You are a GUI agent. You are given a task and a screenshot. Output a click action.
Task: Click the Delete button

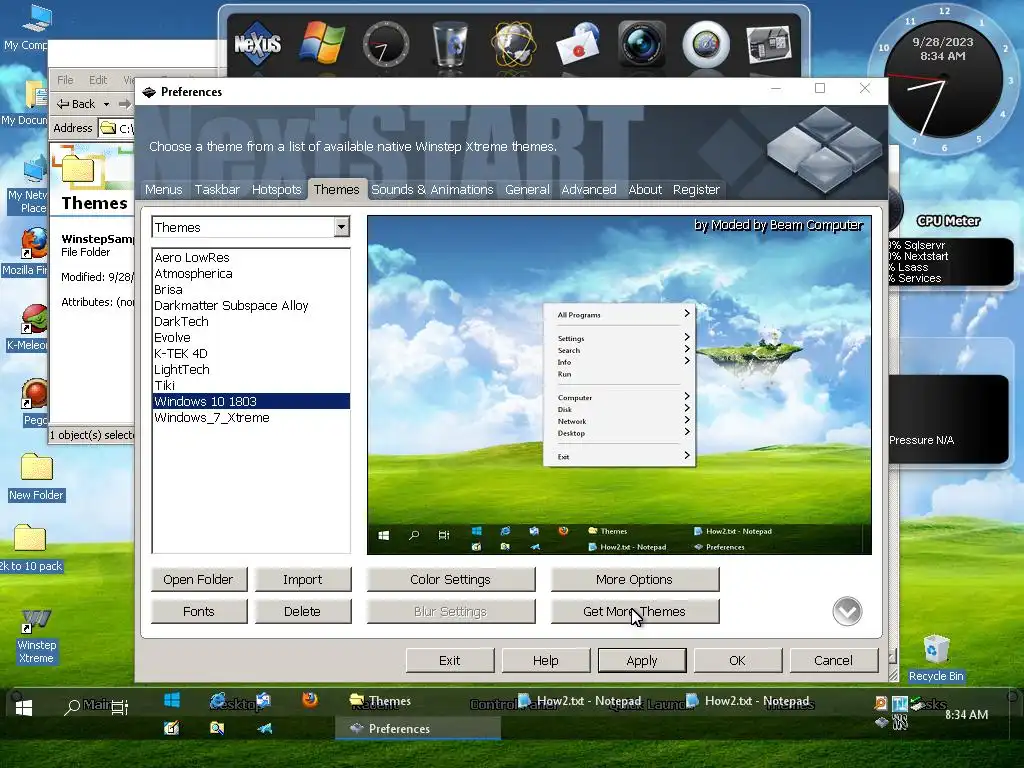click(x=302, y=611)
